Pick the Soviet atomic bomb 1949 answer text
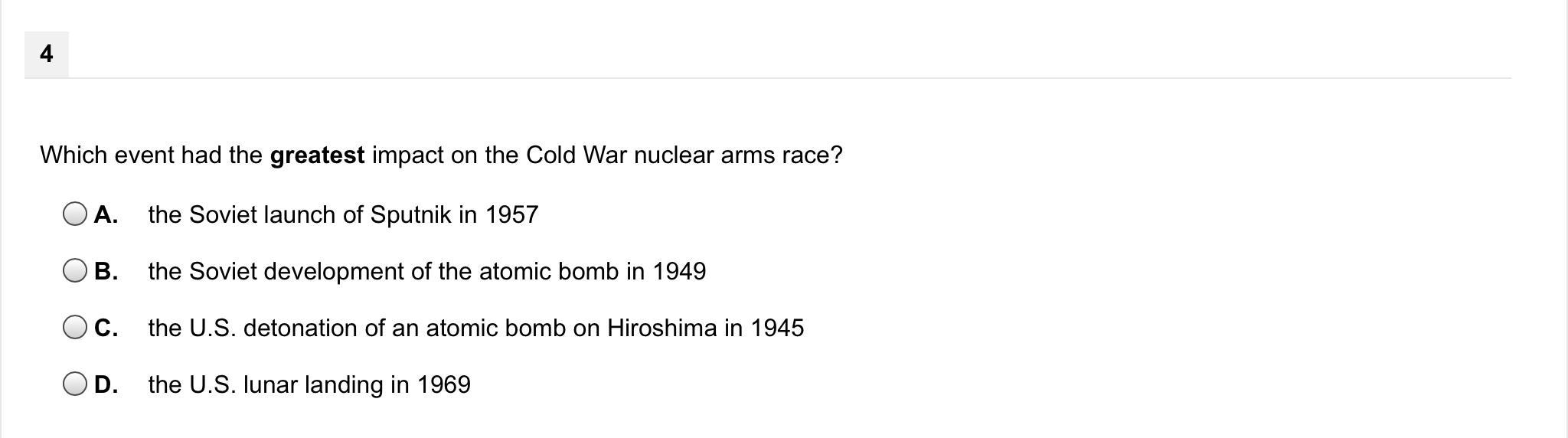 pos(426,272)
